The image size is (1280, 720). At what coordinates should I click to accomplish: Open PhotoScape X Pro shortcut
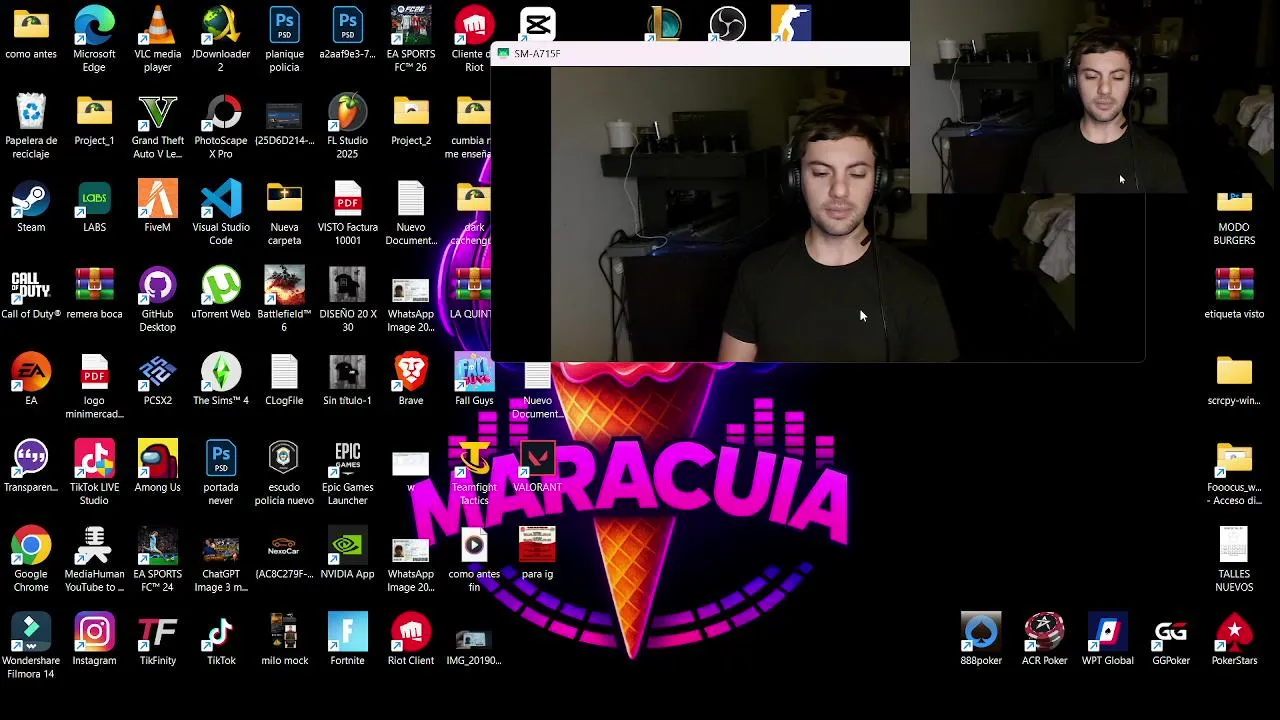221,125
